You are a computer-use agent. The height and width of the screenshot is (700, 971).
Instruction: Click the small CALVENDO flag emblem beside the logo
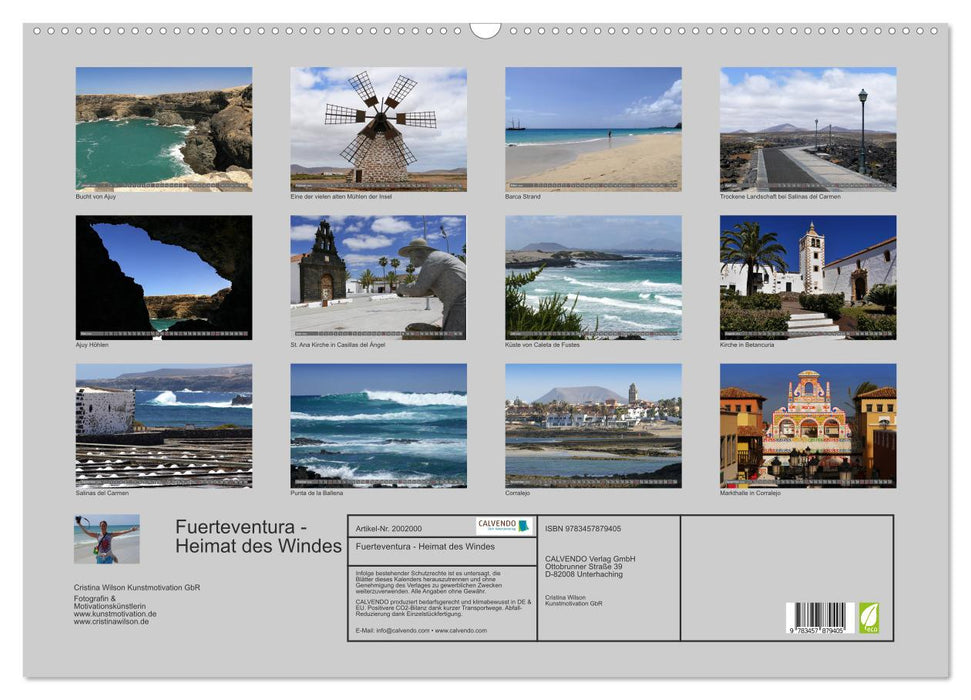point(523,524)
